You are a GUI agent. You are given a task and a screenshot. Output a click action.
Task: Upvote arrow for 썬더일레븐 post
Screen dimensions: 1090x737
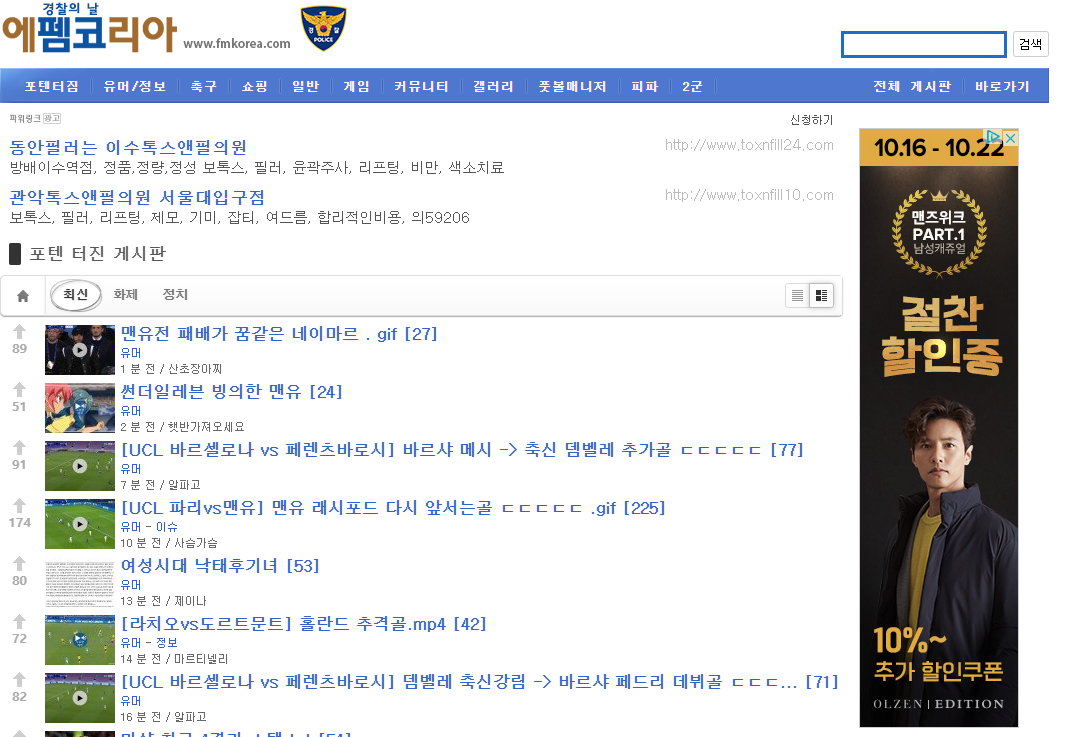[19, 390]
